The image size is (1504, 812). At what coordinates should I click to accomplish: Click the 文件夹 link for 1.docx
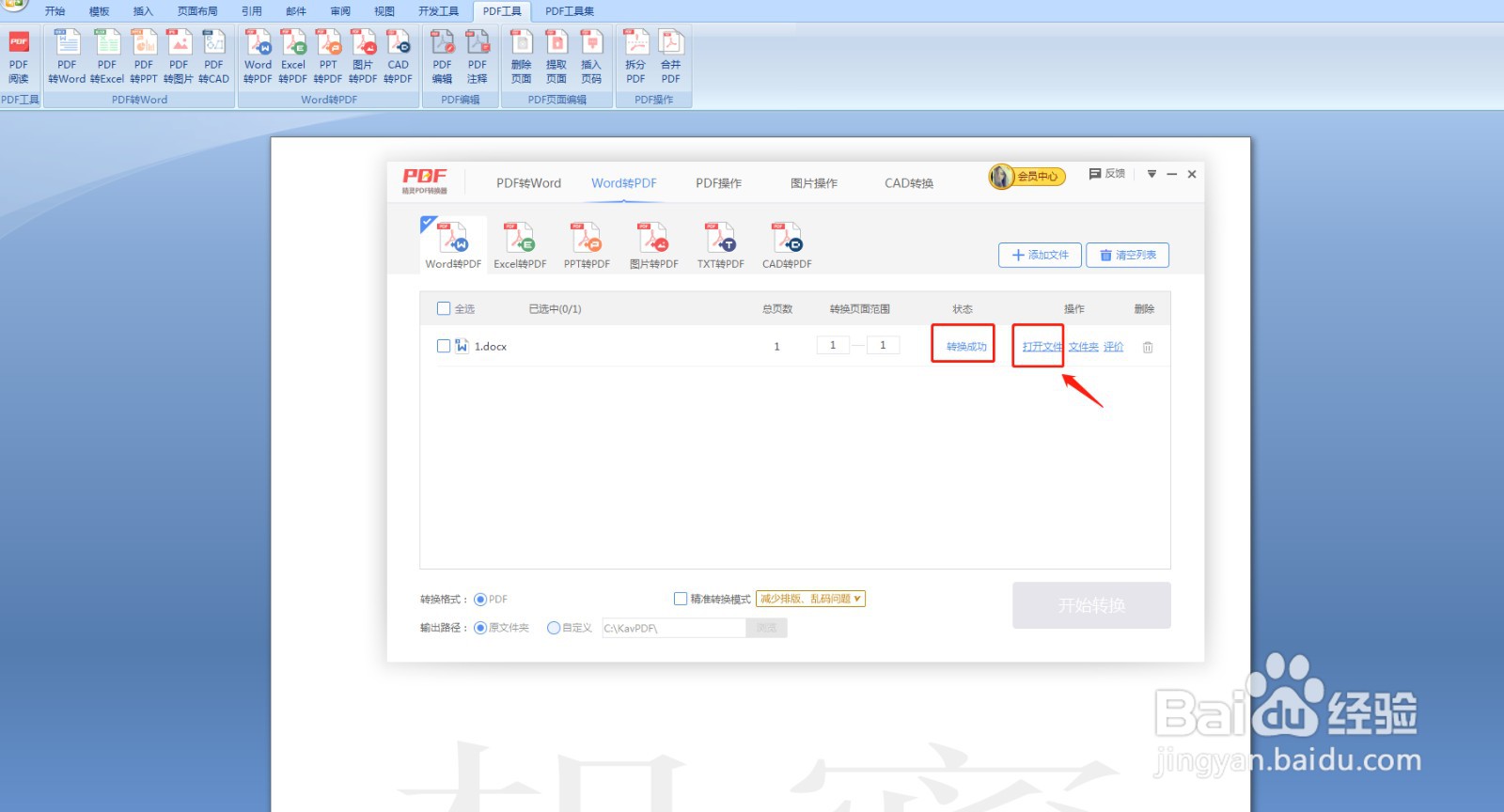tap(1084, 347)
